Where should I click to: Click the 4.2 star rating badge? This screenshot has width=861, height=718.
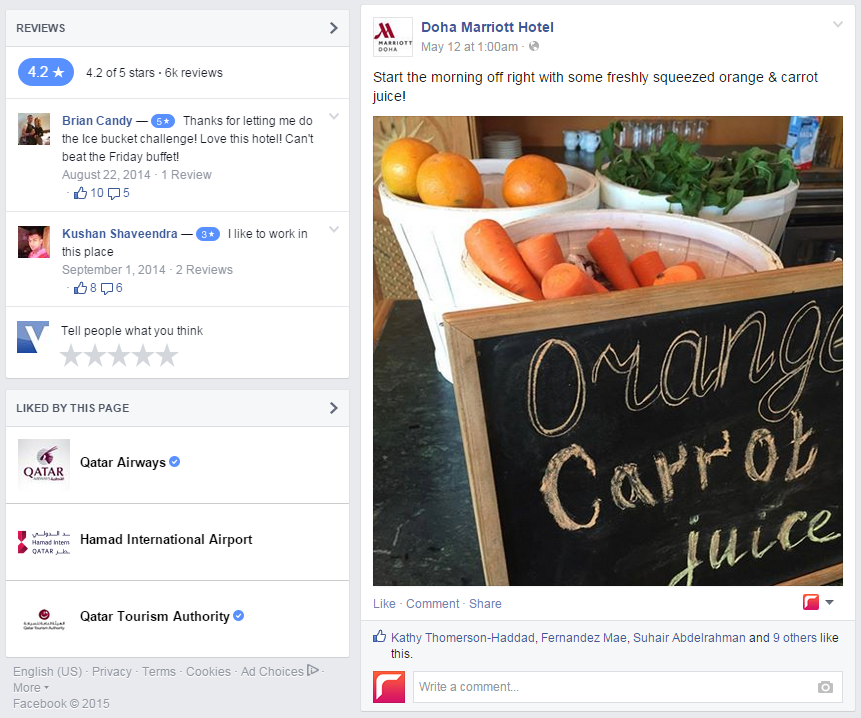tap(46, 72)
